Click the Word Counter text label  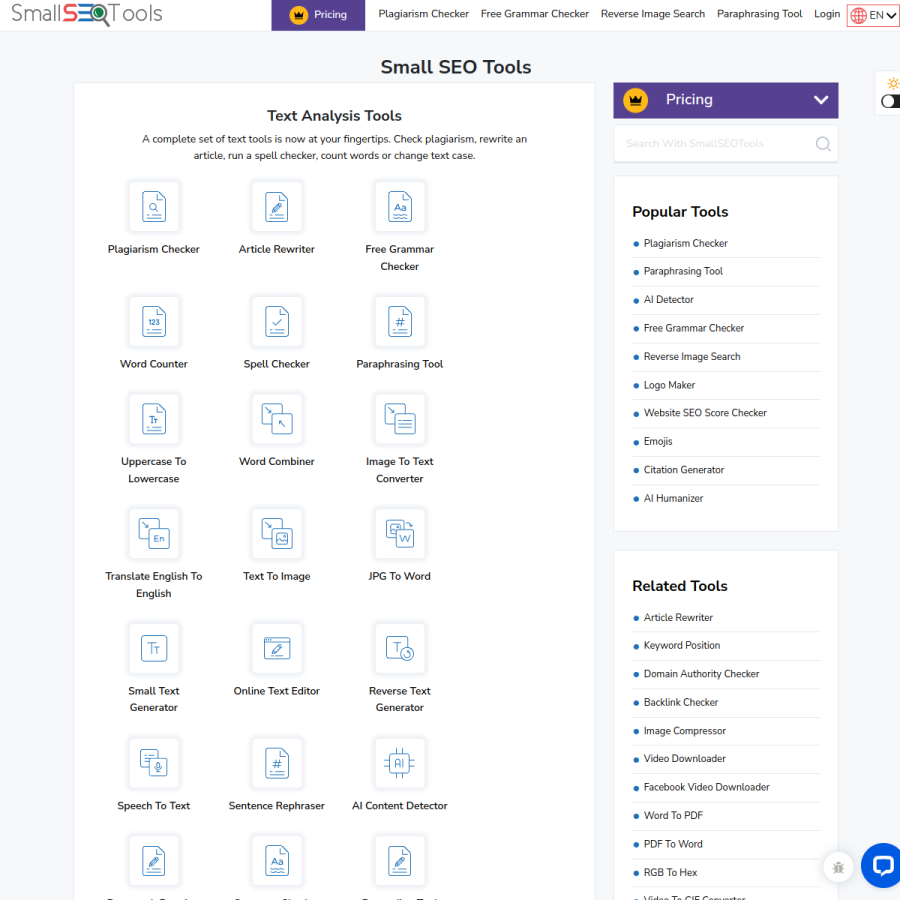coord(154,364)
